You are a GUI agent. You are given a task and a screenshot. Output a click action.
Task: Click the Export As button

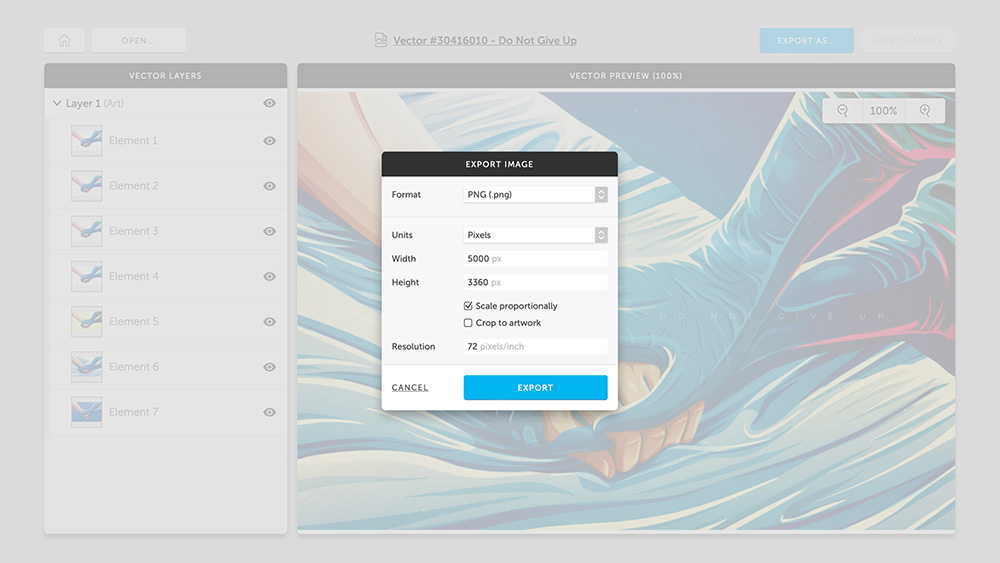coord(806,40)
